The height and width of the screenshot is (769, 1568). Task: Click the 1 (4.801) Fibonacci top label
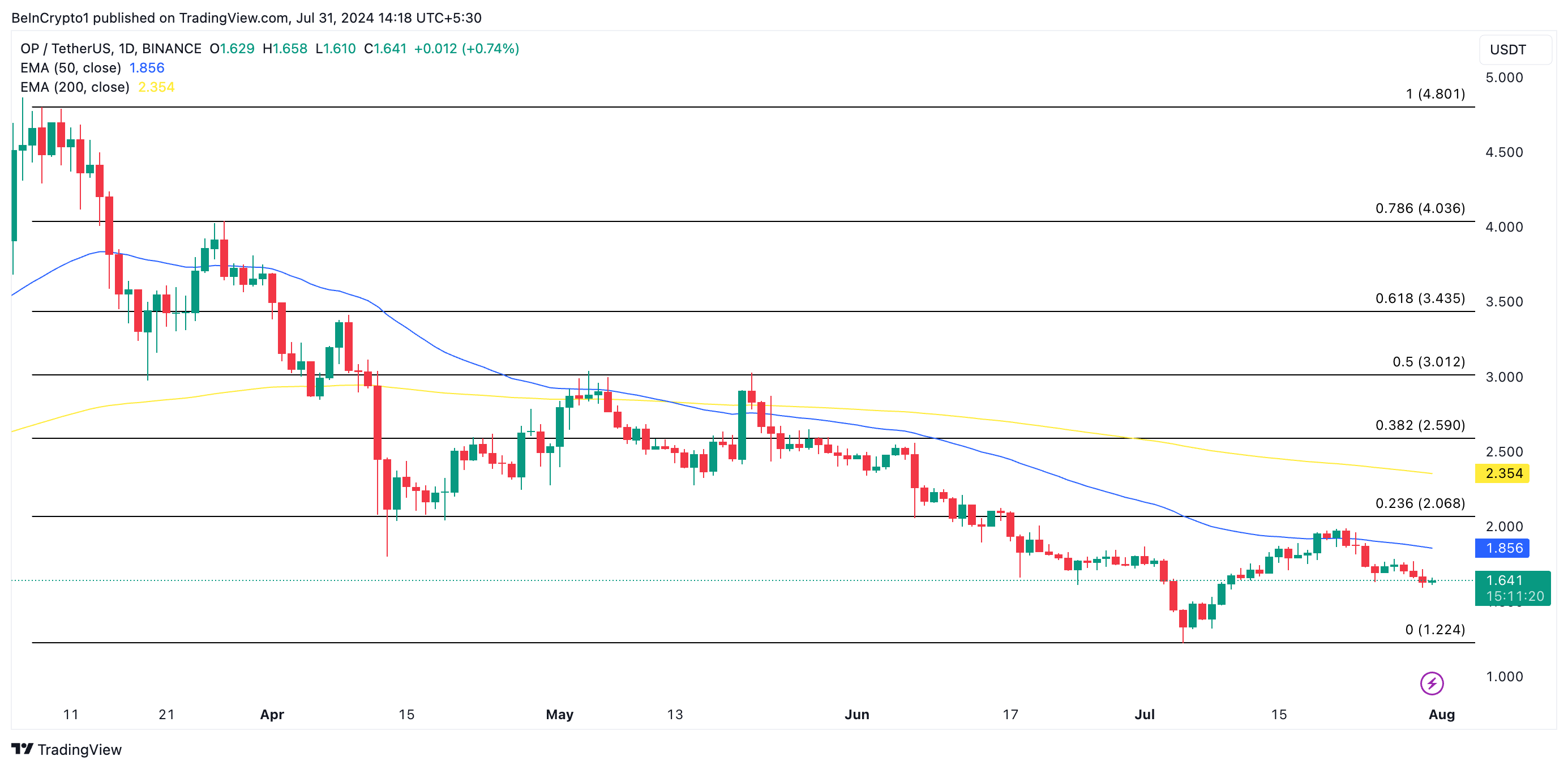[1435, 94]
